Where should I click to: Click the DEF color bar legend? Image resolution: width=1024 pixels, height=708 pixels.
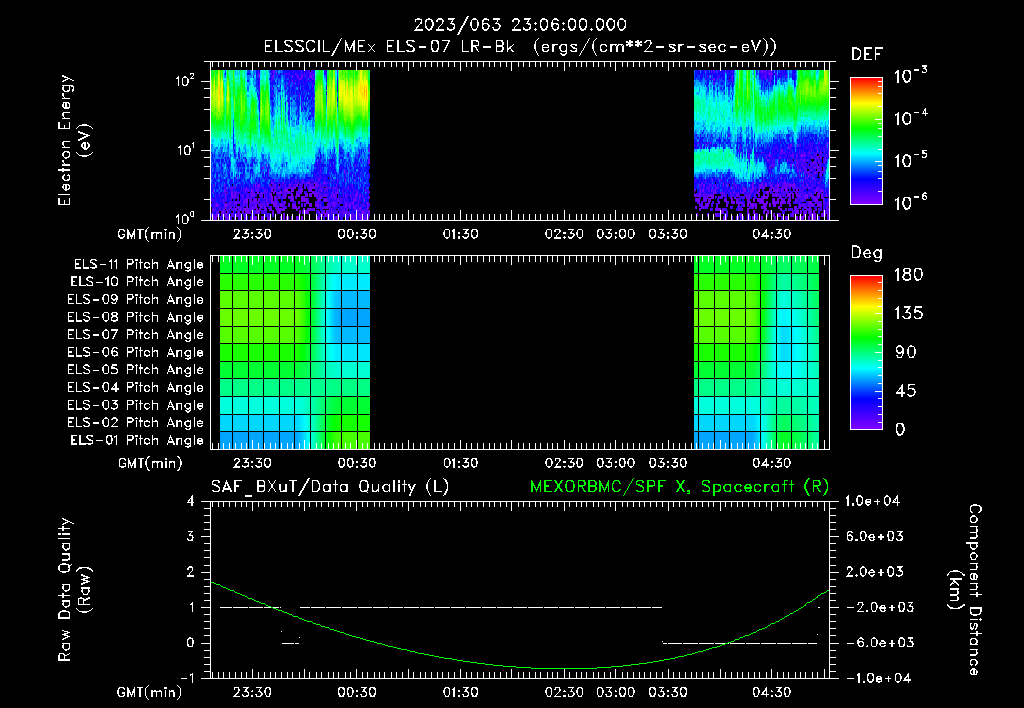point(866,141)
